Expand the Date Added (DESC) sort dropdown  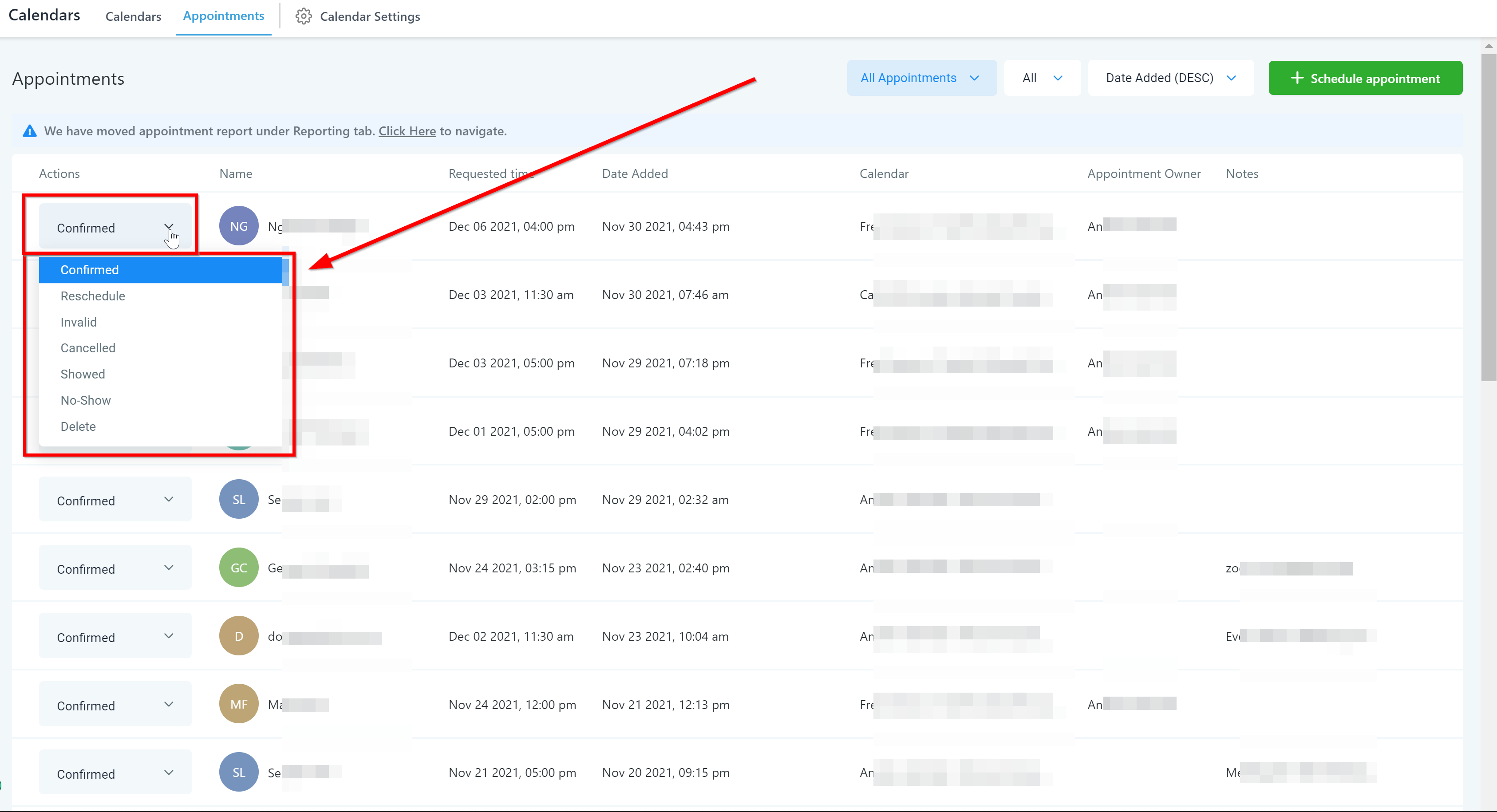pyautogui.click(x=1170, y=78)
